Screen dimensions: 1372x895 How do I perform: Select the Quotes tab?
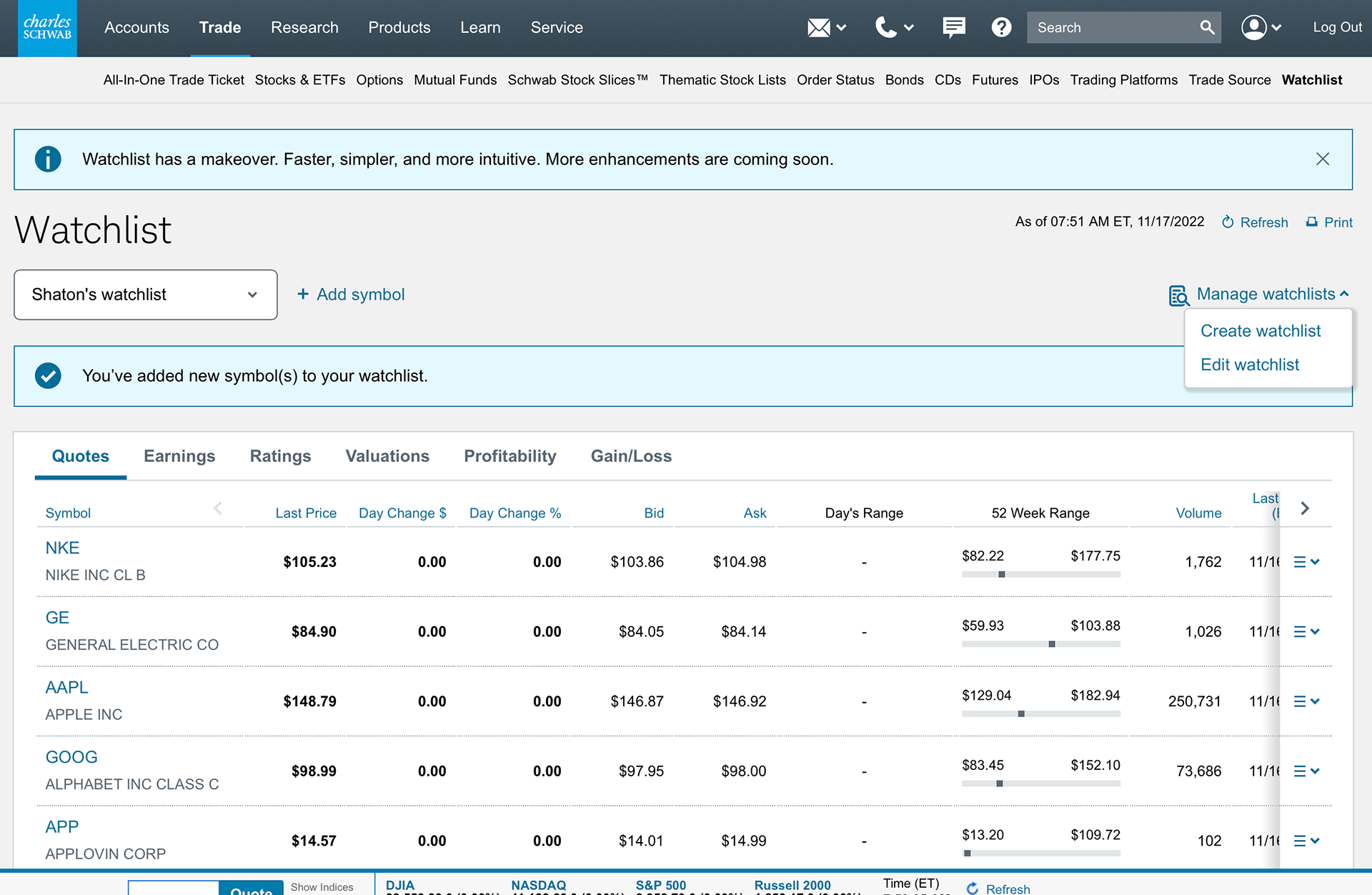tap(81, 456)
